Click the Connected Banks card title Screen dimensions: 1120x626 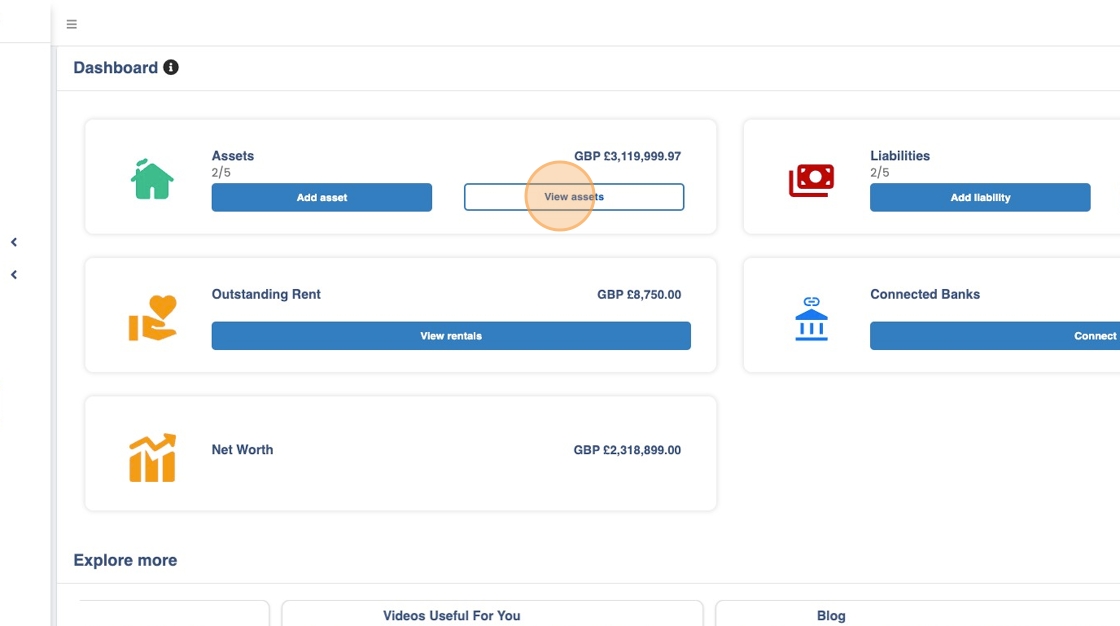click(925, 294)
